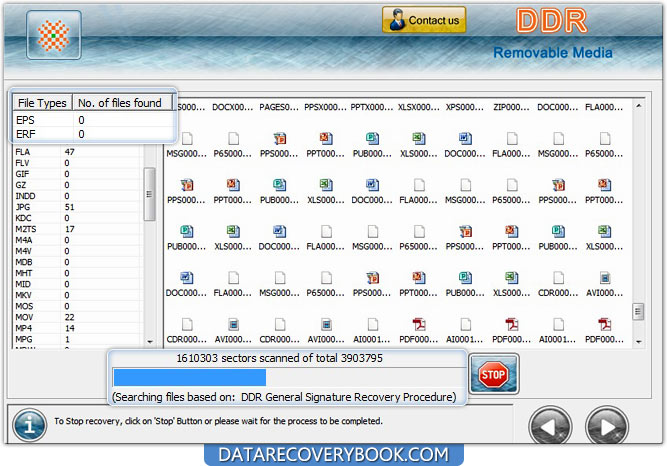Screen dimensions: 667x466
Task: Select the GZ file type row
Action: (x=78, y=185)
